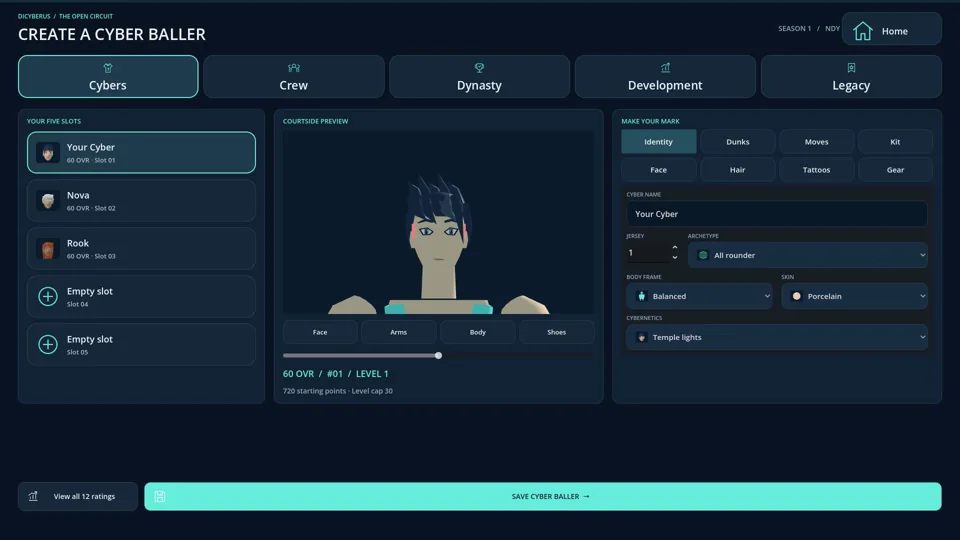This screenshot has height=540, width=960.
Task: Focus preview on Arms
Action: point(399,332)
